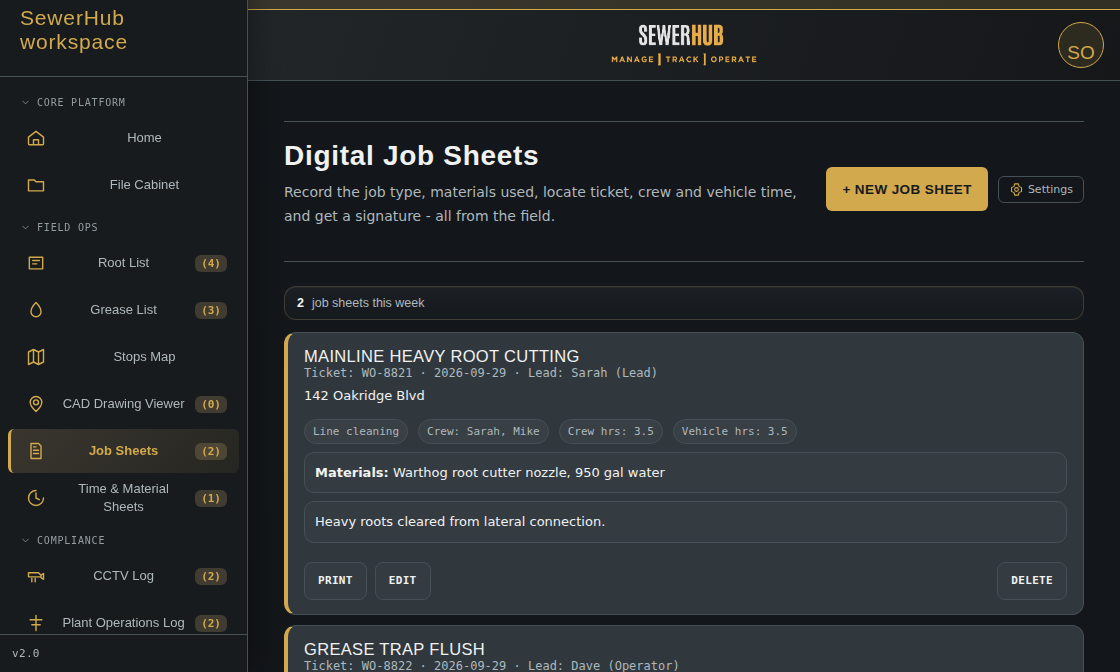Open the SO user avatar menu
Screen dimensions: 1120x672
1080,45
